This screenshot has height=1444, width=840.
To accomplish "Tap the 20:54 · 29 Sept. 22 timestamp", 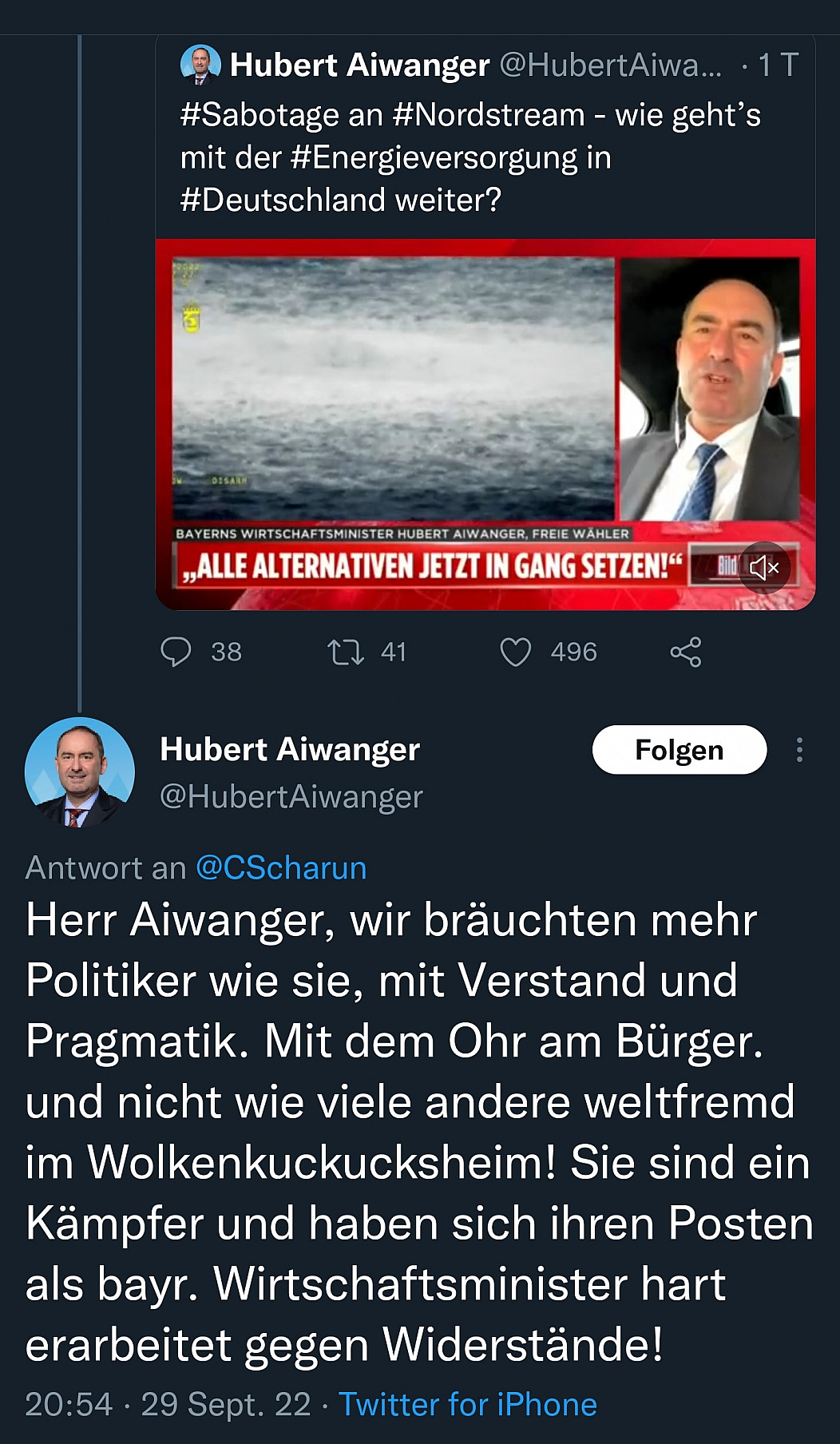I will click(168, 1405).
